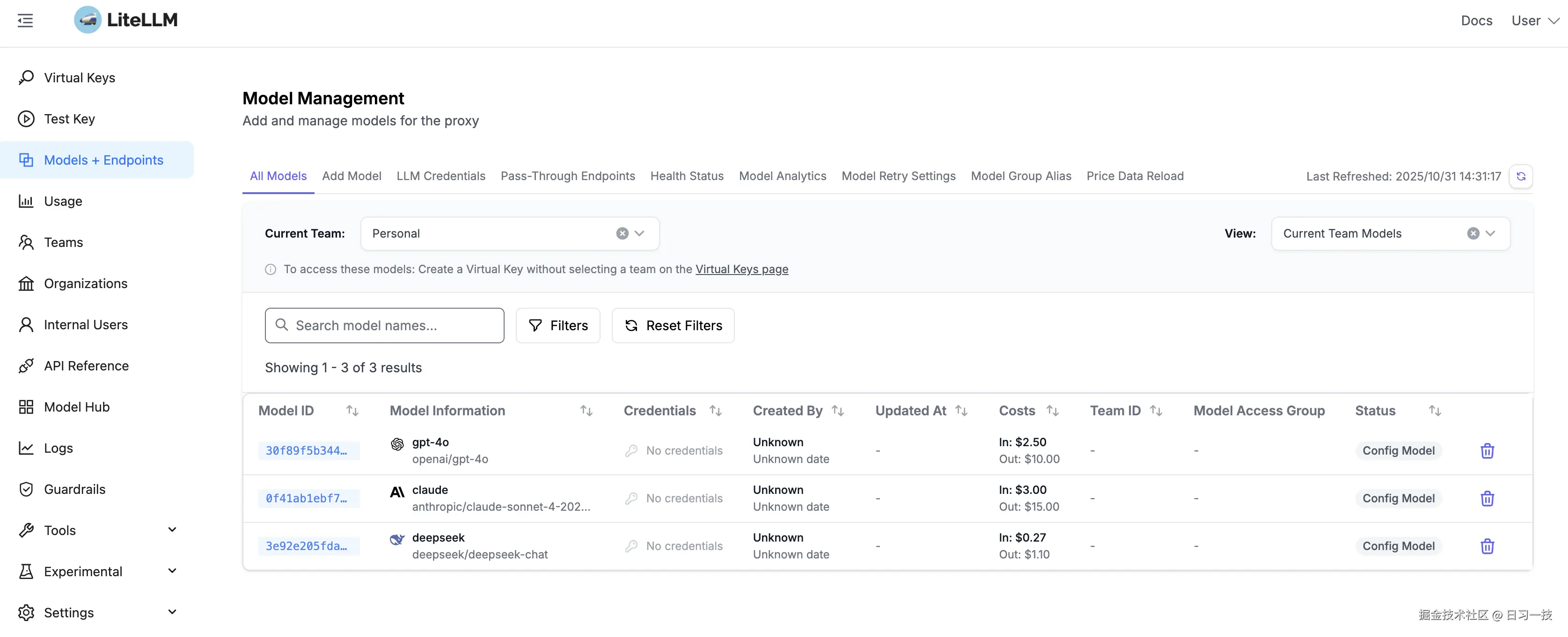Delete the deepseek model with the trash icon
The image size is (1568, 637).
pos(1487,546)
